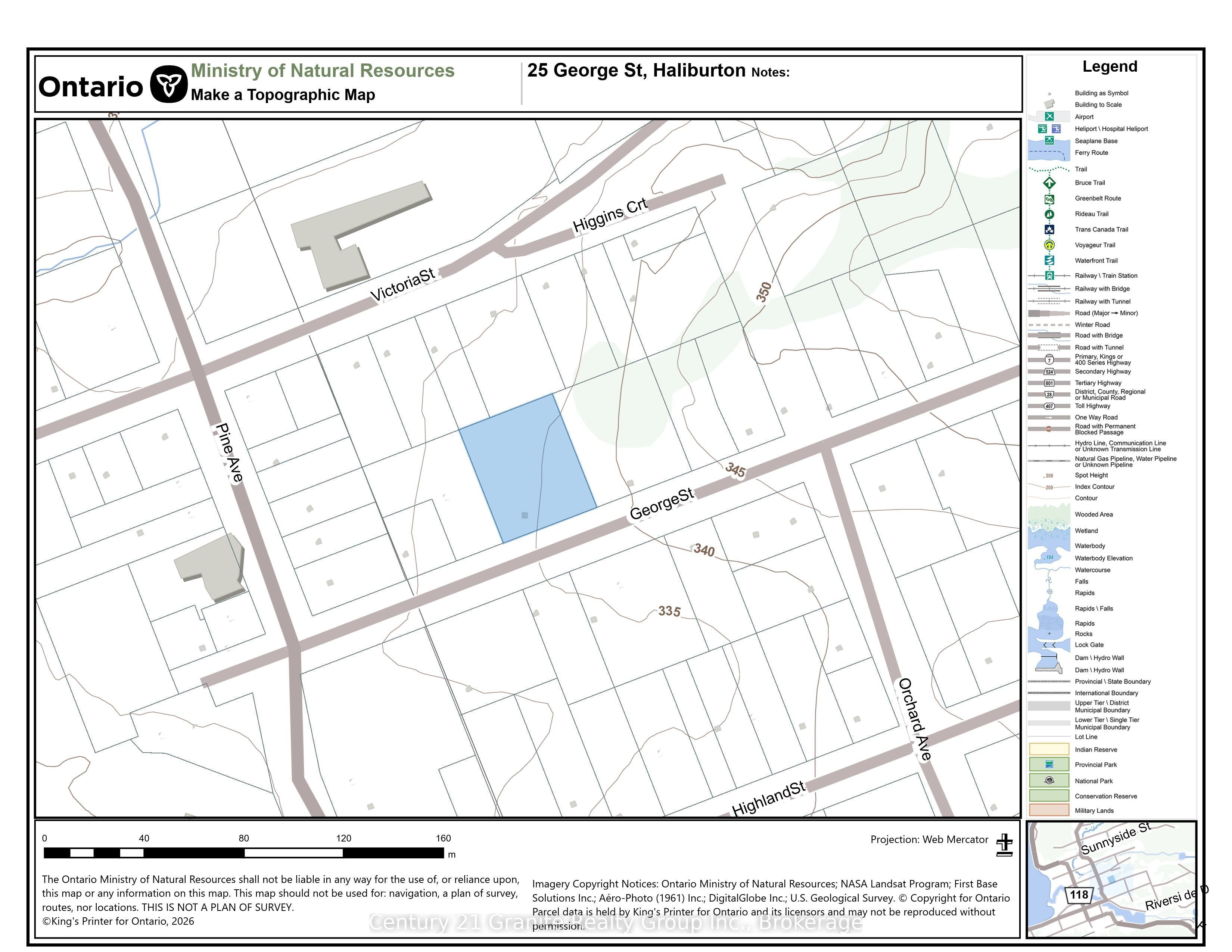The image size is (1232, 952).
Task: Click the Trans Canada Trail icon
Action: click(1049, 230)
